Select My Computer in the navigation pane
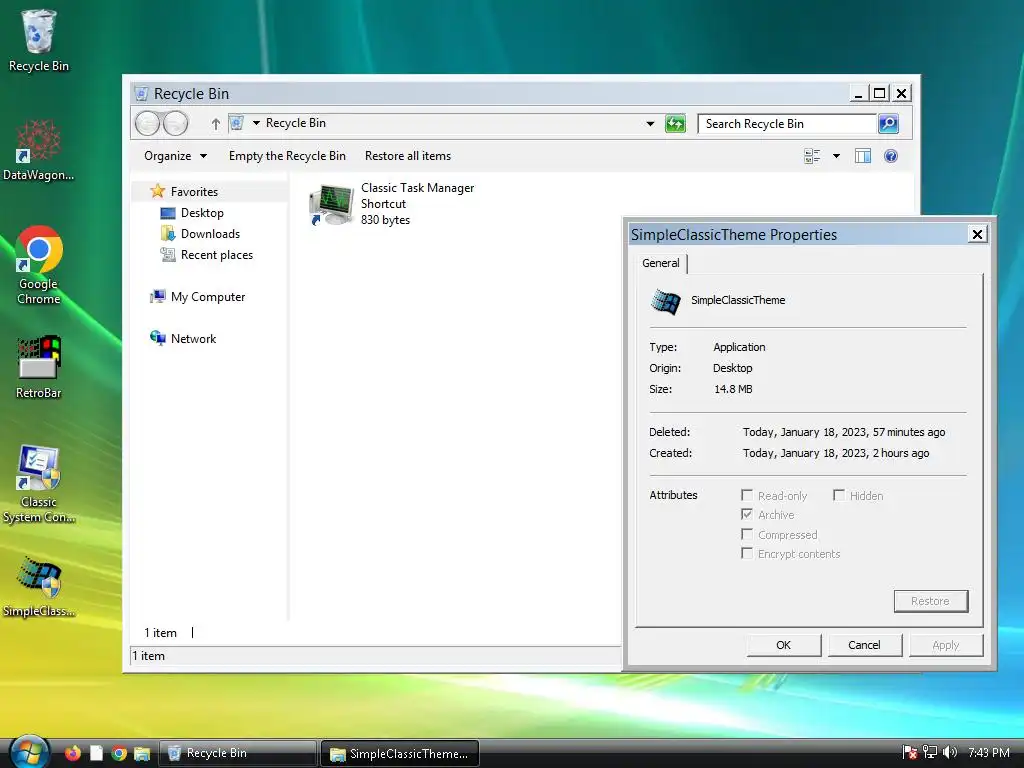Image resolution: width=1024 pixels, height=768 pixels. coord(208,296)
